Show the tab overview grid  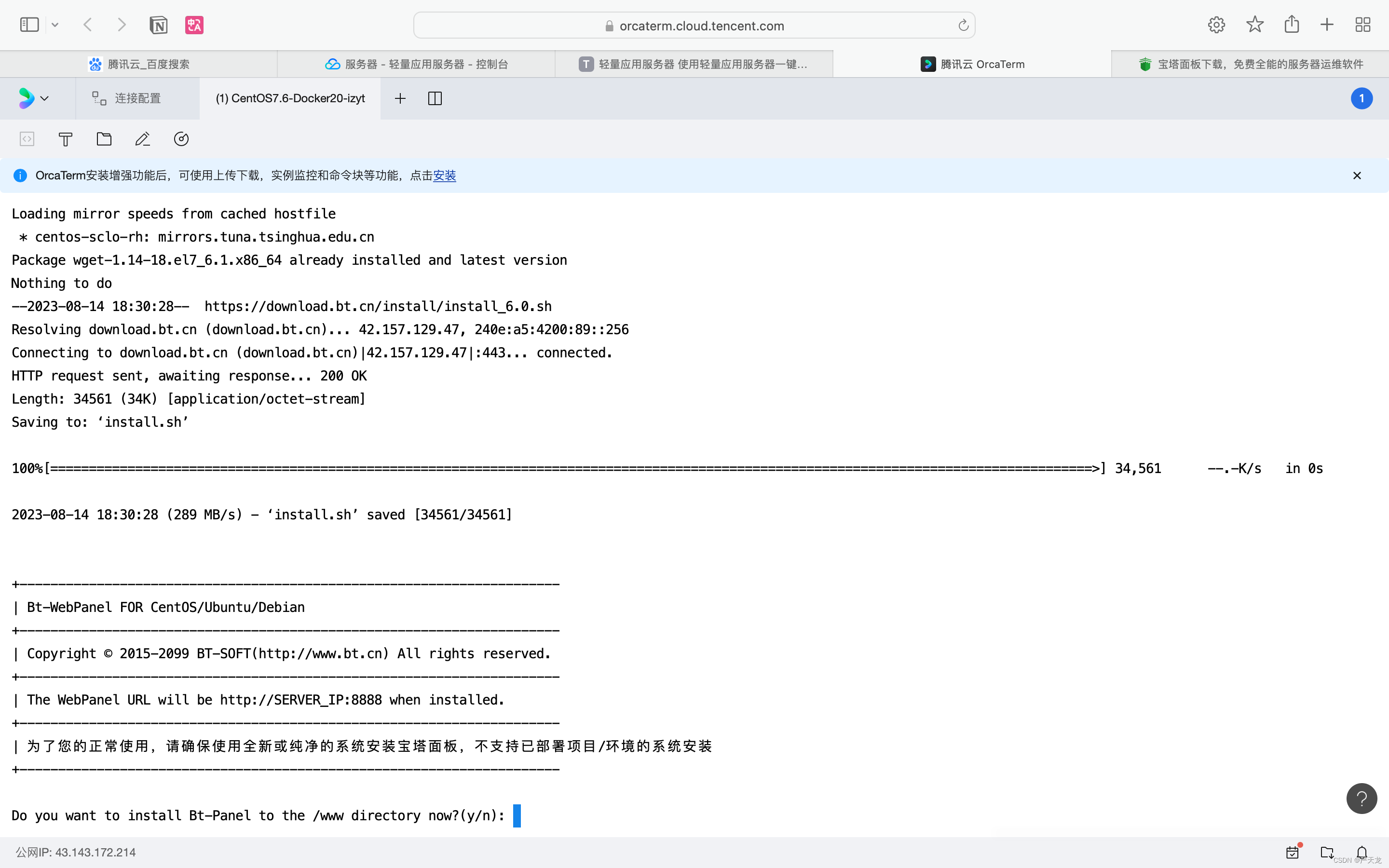1362,25
